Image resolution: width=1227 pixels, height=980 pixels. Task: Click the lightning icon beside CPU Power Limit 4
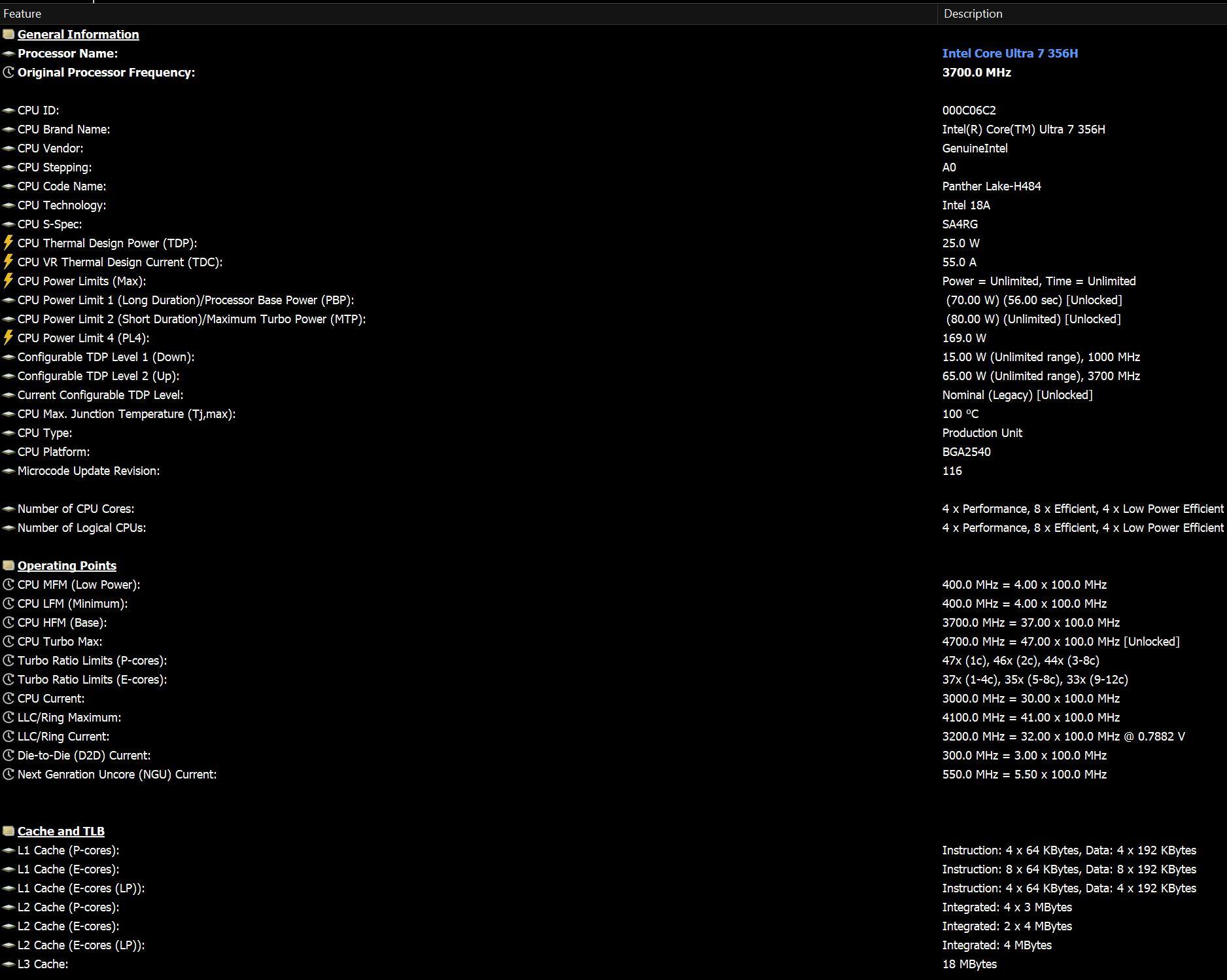click(x=9, y=338)
